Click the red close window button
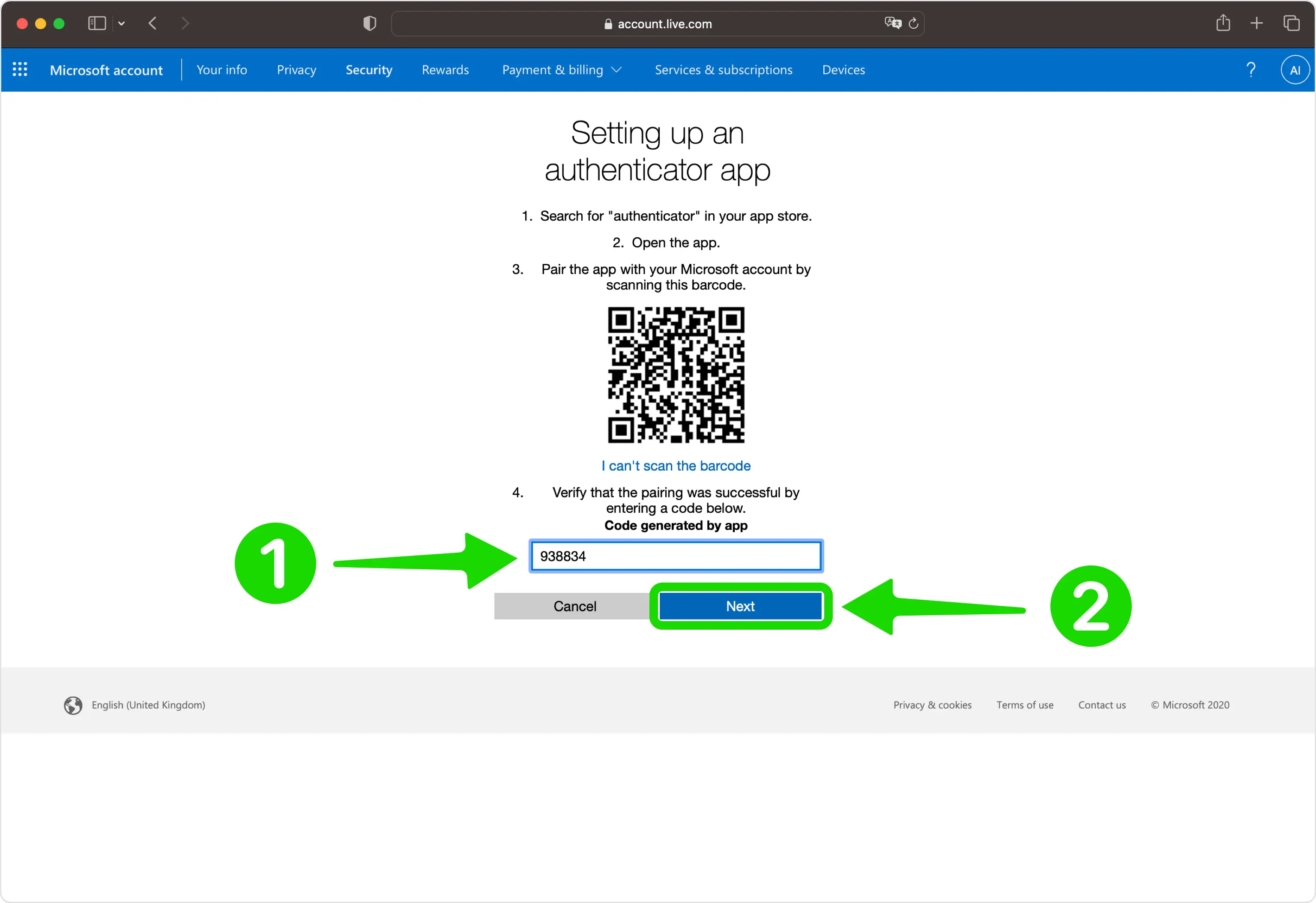This screenshot has width=1316, height=903. click(x=22, y=24)
